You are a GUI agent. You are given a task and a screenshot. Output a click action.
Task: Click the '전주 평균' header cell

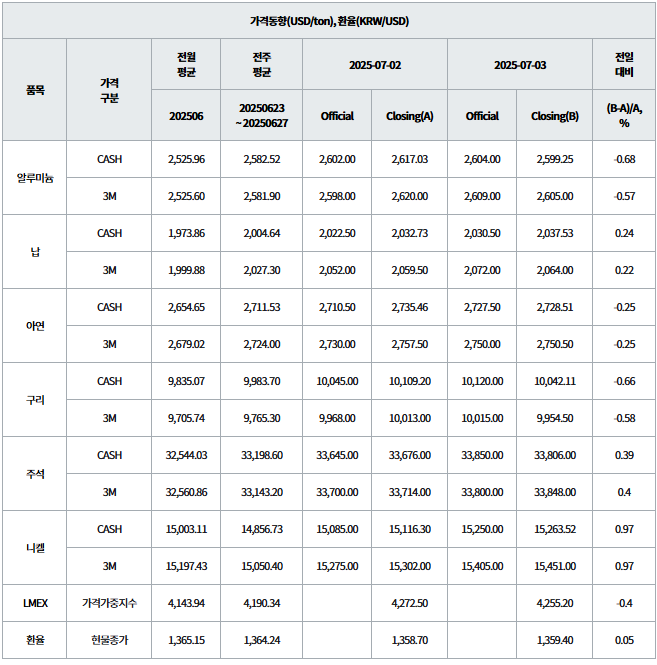[262, 64]
